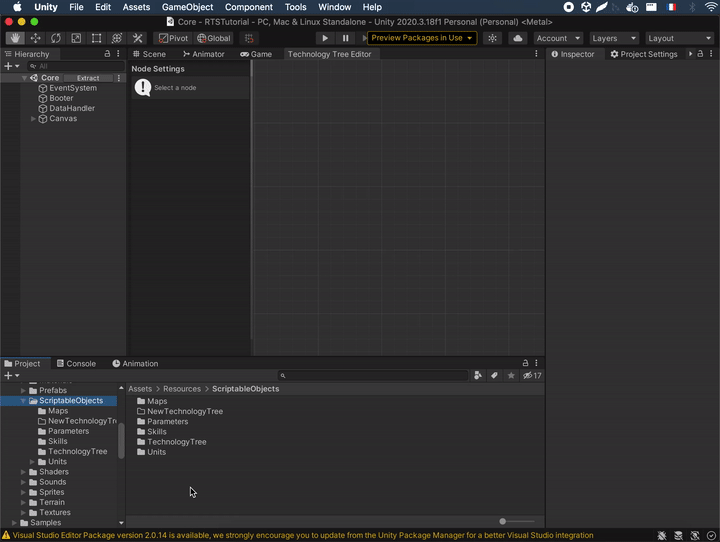Image resolution: width=720 pixels, height=542 pixels.
Task: Switch to Project Settings tab
Action: pyautogui.click(x=644, y=54)
